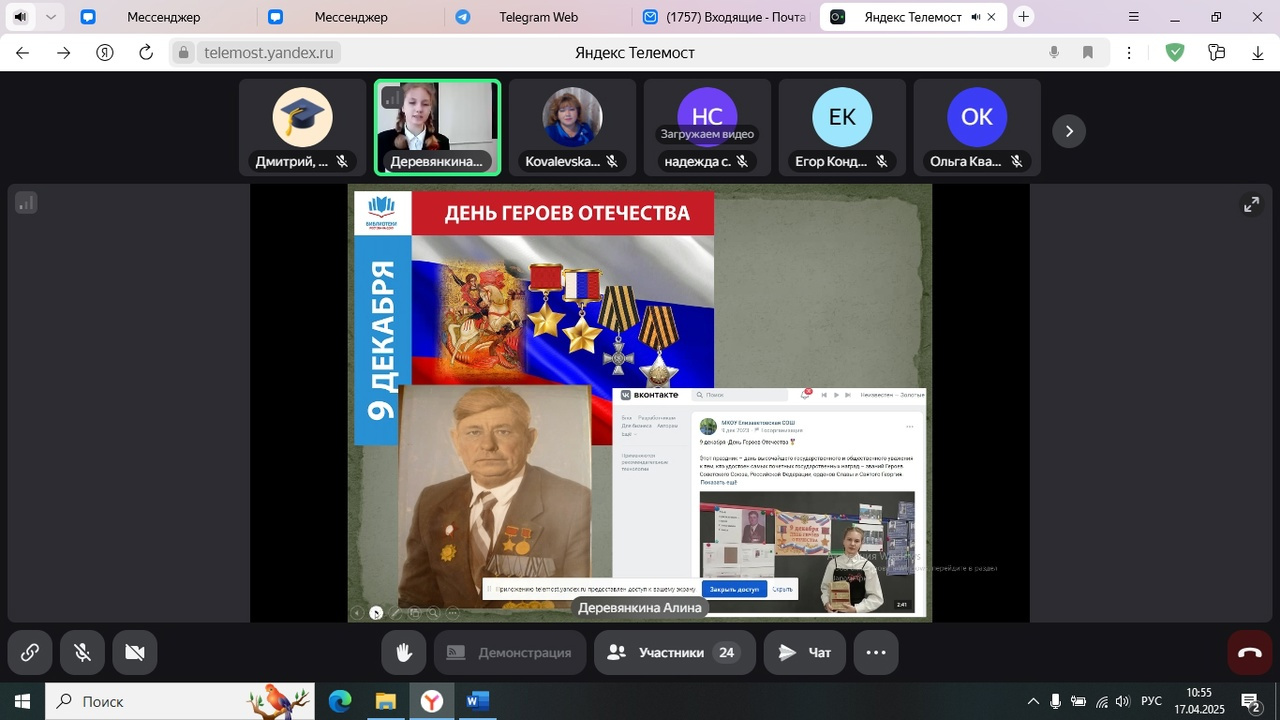Click the copy meeting link icon
The height and width of the screenshot is (720, 1280).
30,652
